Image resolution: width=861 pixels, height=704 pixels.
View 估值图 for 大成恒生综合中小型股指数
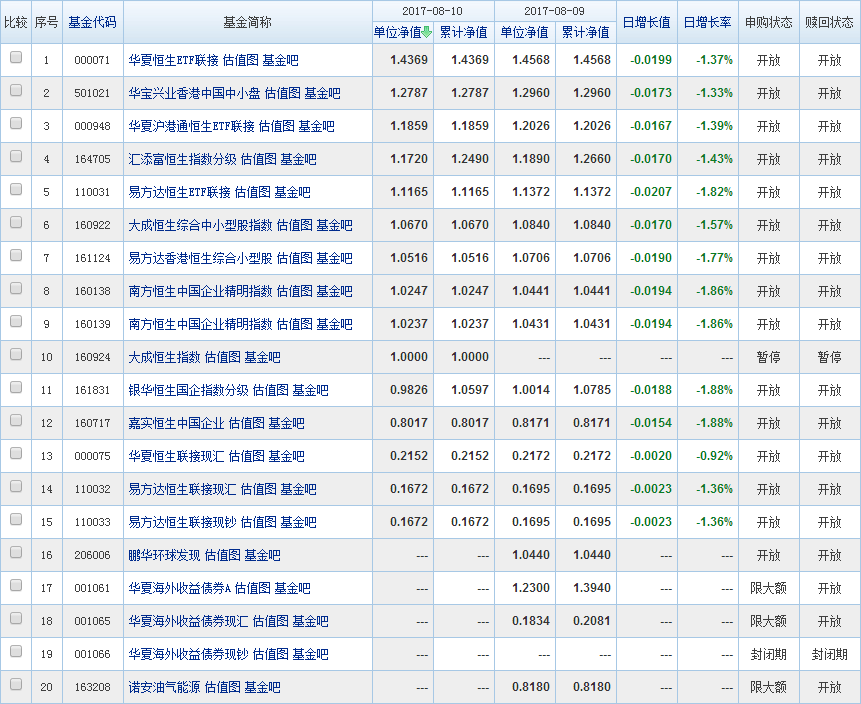pos(294,225)
